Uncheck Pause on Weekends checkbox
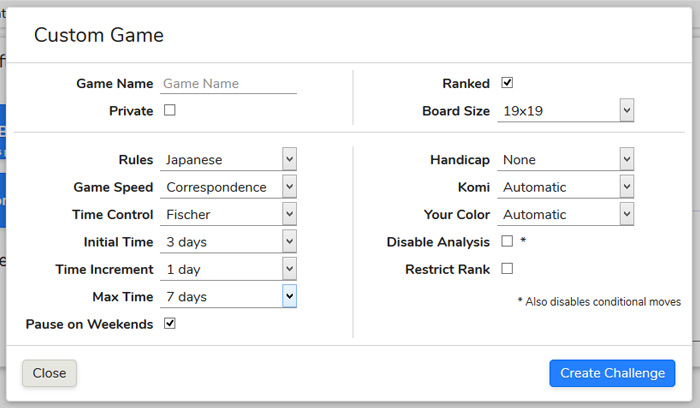700x408 pixels. [x=170, y=323]
